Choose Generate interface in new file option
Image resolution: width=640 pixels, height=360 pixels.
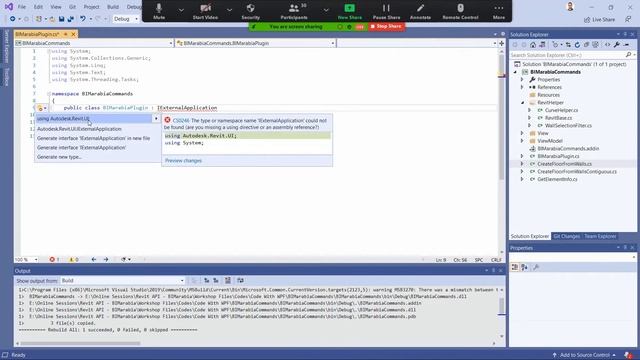click(93, 138)
